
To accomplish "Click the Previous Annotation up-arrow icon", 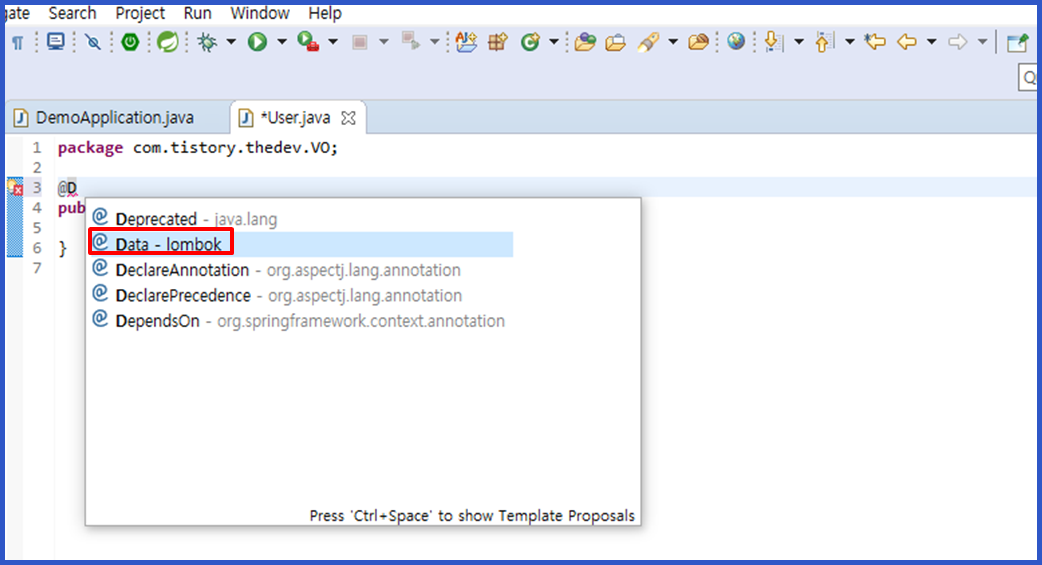I will click(823, 42).
